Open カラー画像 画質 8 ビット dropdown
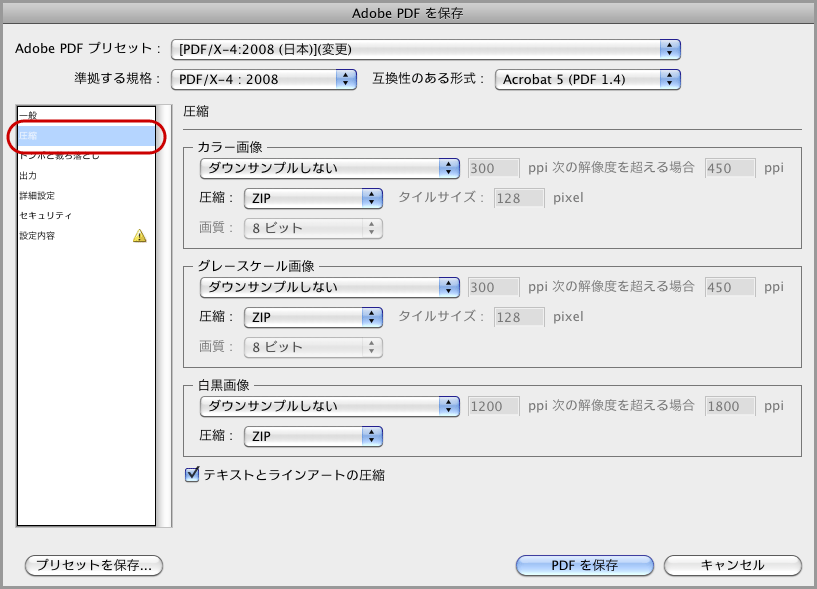This screenshot has width=817, height=589. [313, 228]
